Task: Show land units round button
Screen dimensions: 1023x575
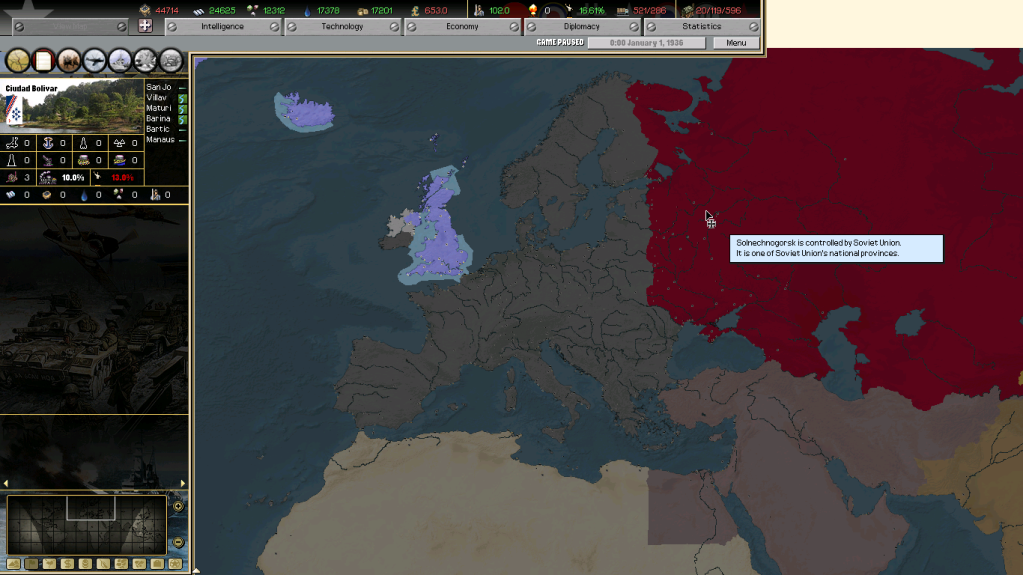Action: [x=69, y=61]
